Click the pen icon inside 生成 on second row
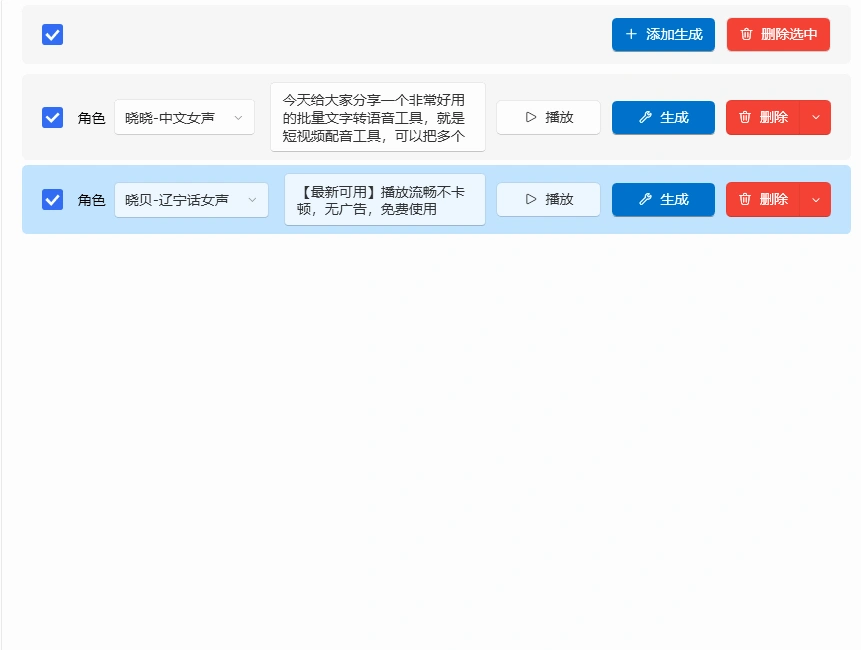 tap(648, 199)
